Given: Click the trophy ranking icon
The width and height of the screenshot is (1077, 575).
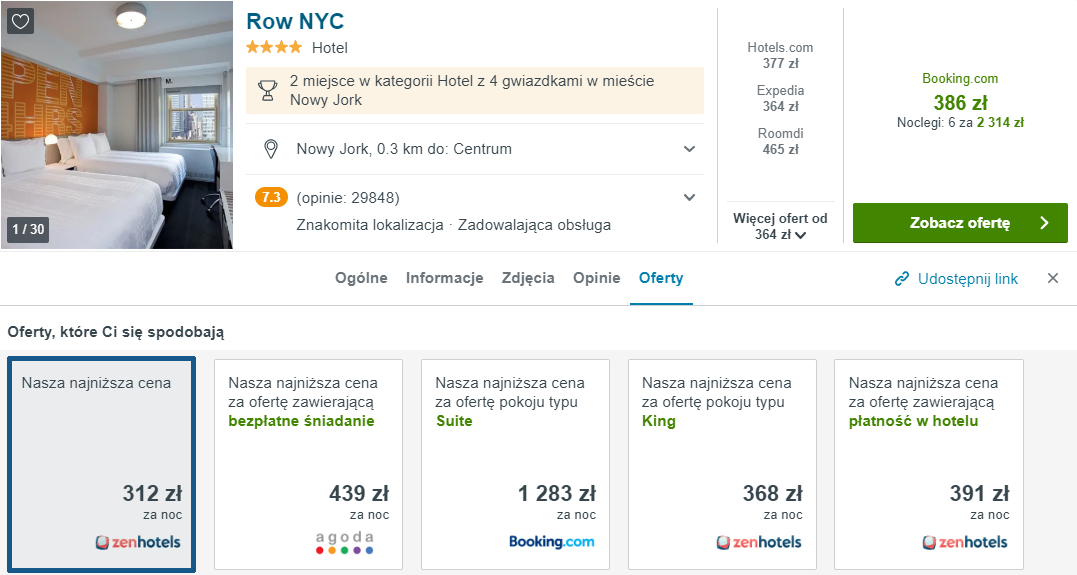Looking at the screenshot, I should pos(267,90).
